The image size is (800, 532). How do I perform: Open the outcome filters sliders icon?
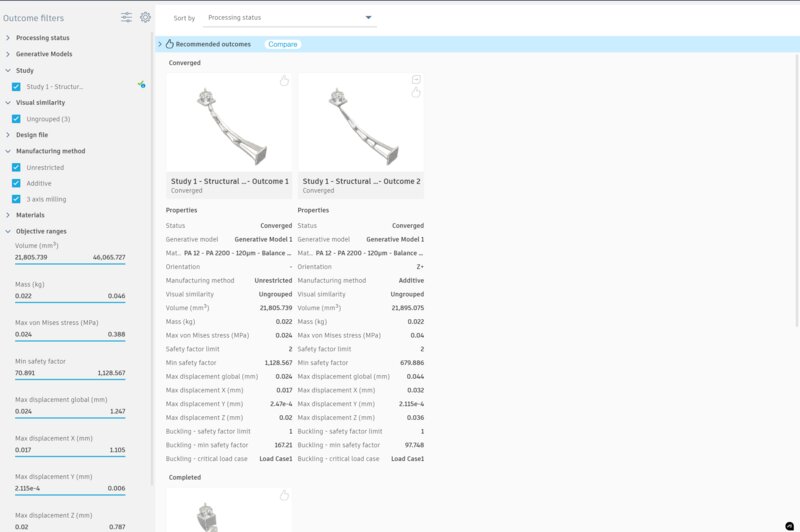point(126,17)
